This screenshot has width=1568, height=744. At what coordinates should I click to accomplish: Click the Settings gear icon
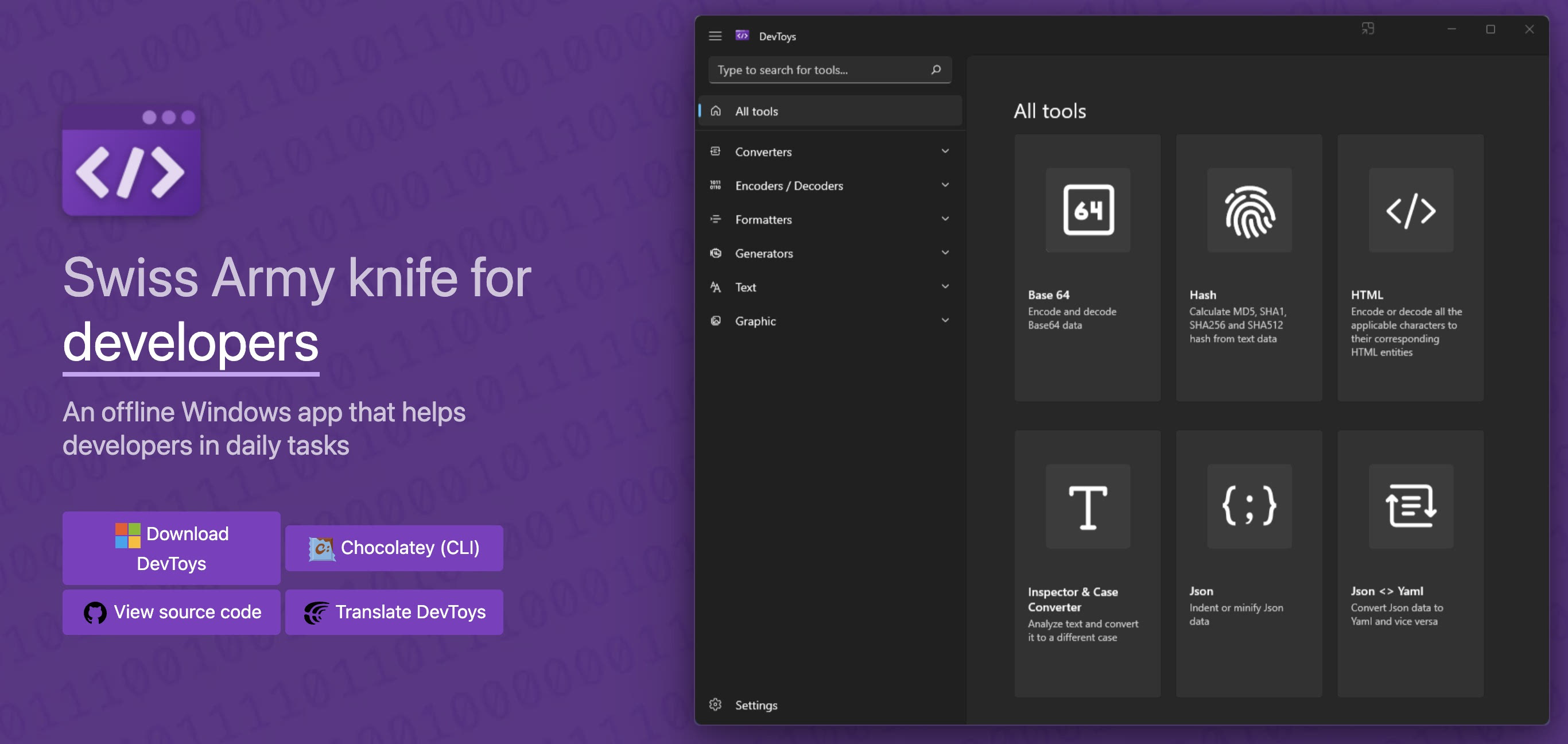point(715,704)
